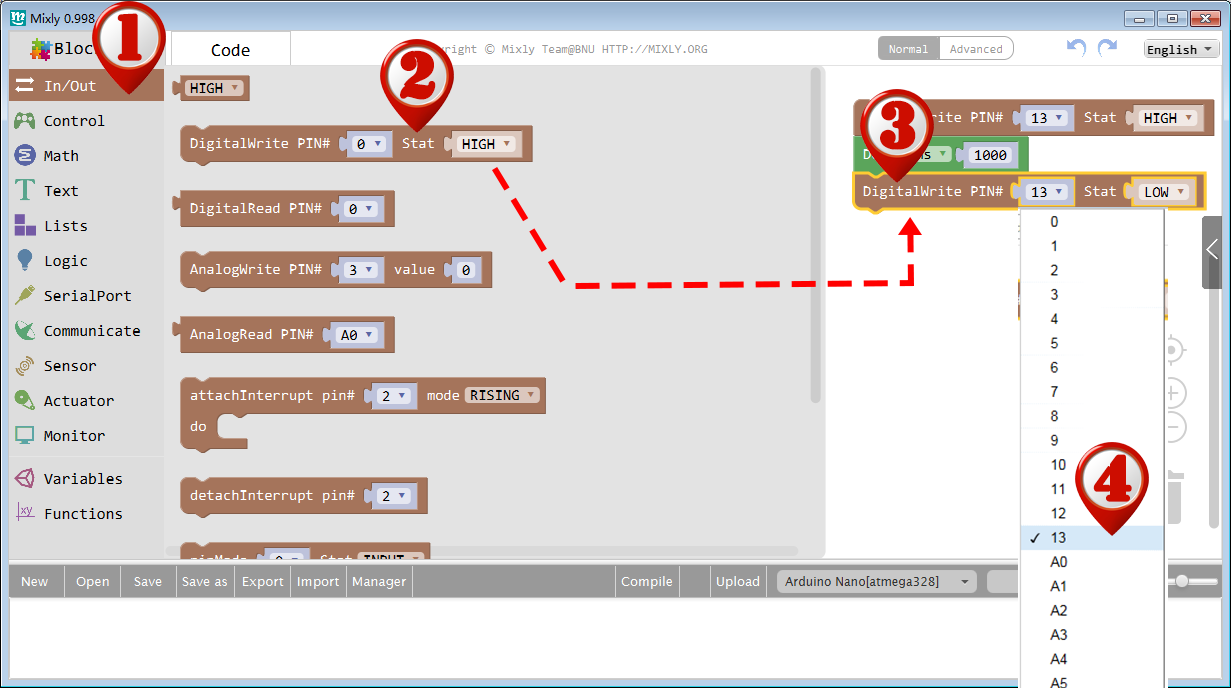Switch to Normal mode

(908, 49)
